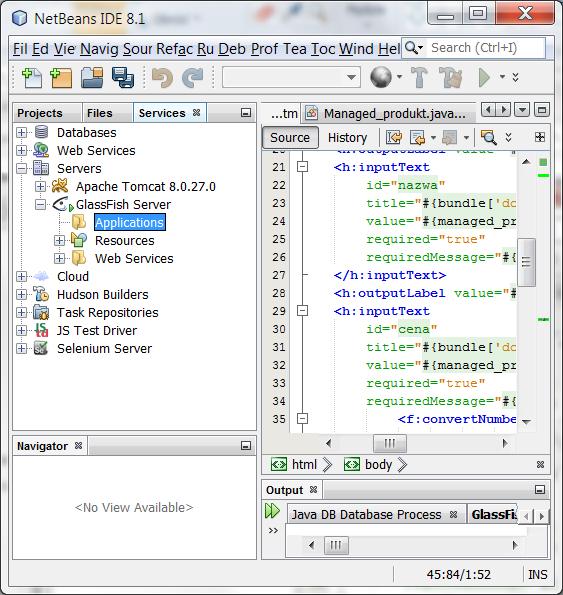This screenshot has width=563, height=595.
Task: Toggle code fold at line 21
Action: pyautogui.click(x=302, y=167)
